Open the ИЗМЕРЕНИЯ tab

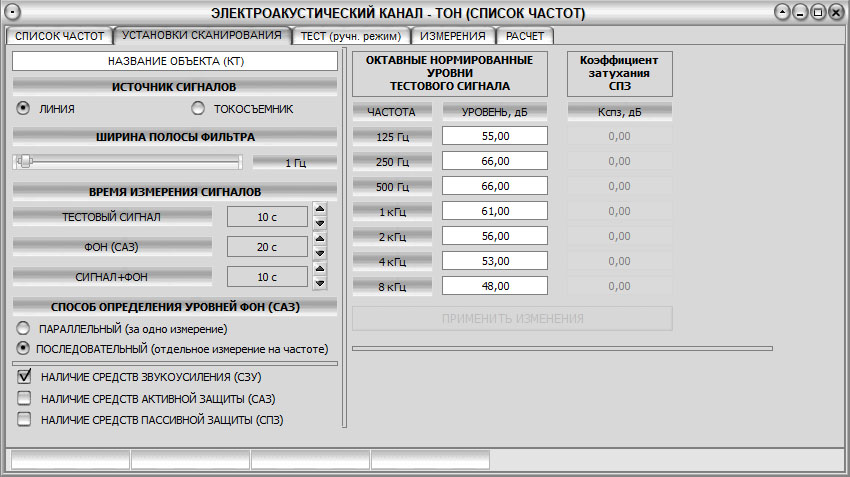tap(453, 36)
